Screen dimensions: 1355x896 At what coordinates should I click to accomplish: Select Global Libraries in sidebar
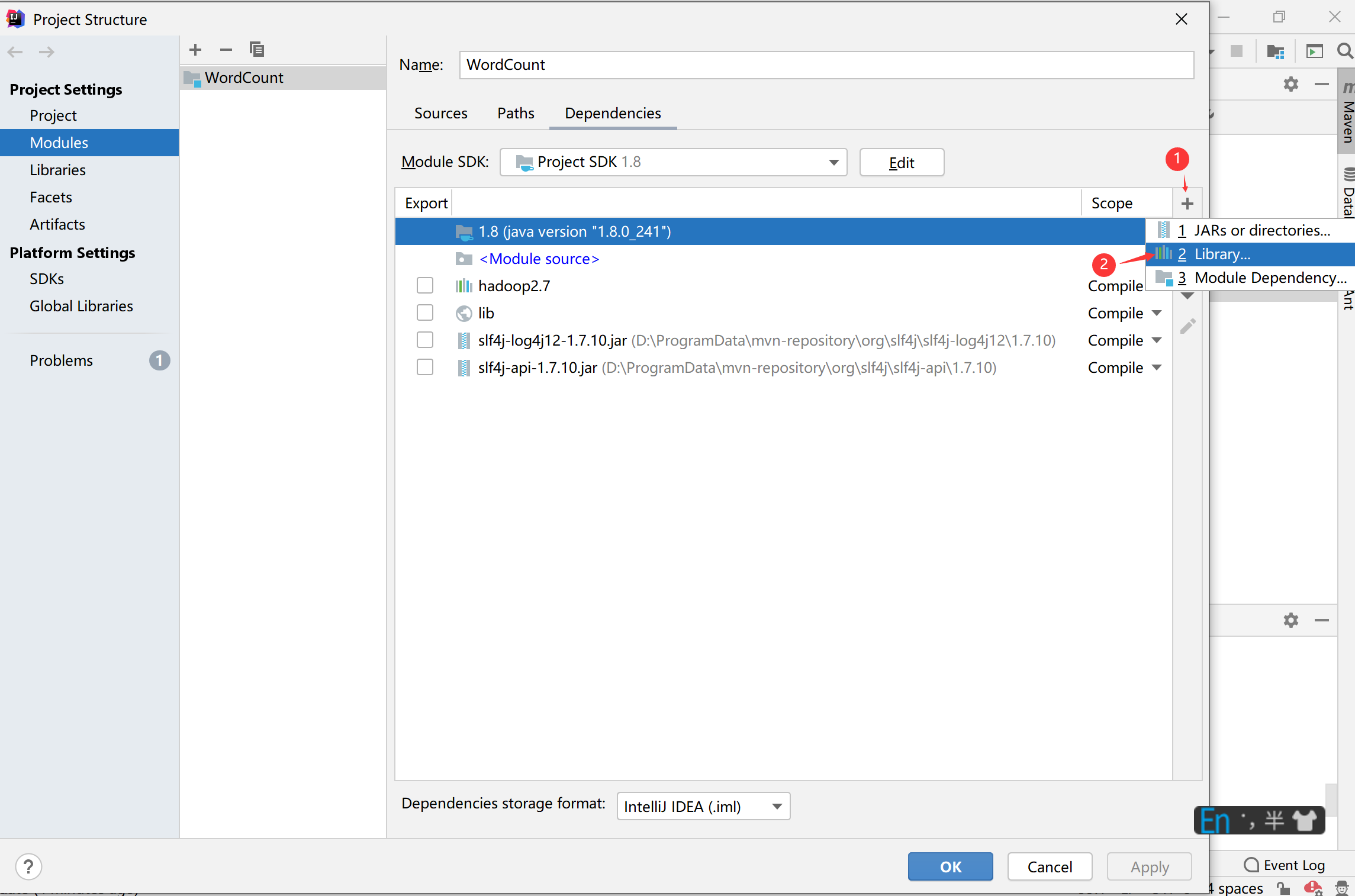89,306
